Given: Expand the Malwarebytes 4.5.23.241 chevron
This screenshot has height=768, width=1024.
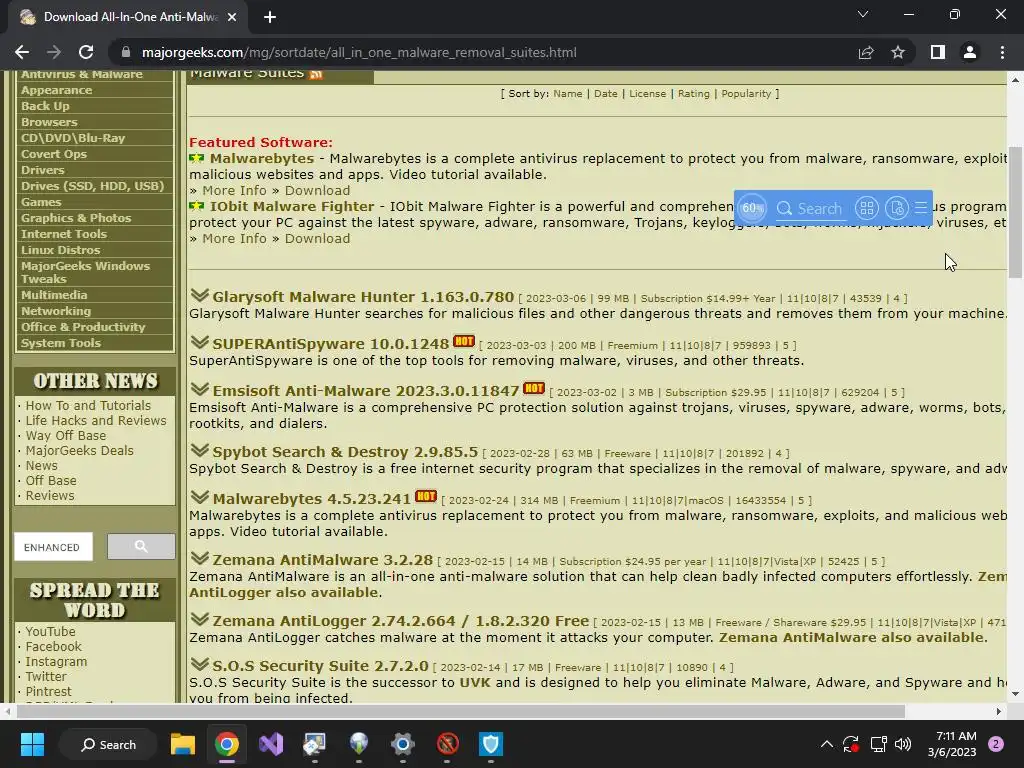Looking at the screenshot, I should pyautogui.click(x=199, y=497).
